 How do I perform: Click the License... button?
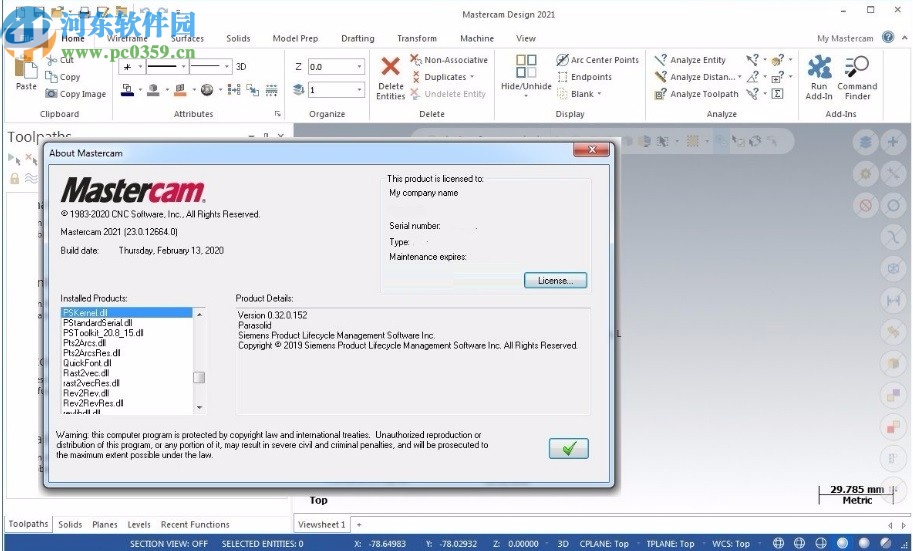[555, 280]
